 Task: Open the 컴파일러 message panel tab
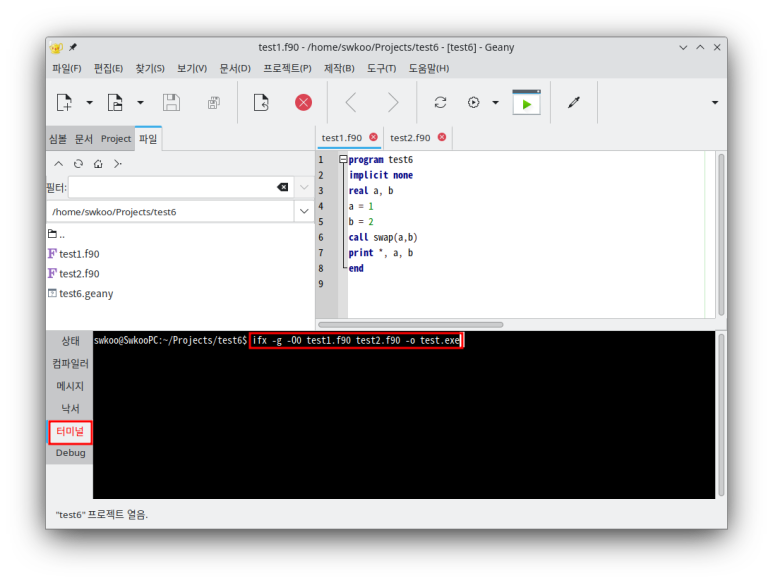pos(70,364)
